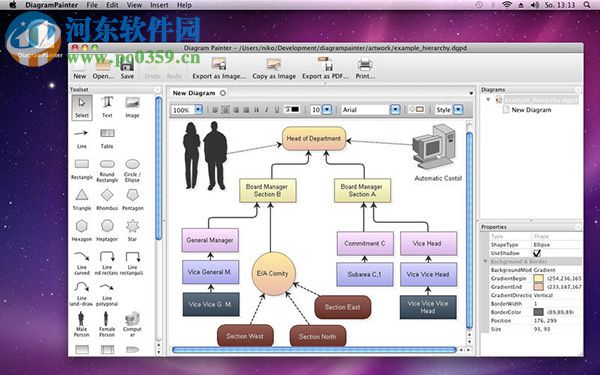The image size is (600, 375).
Task: Choose the Line polygonal tool
Action: pos(107,294)
